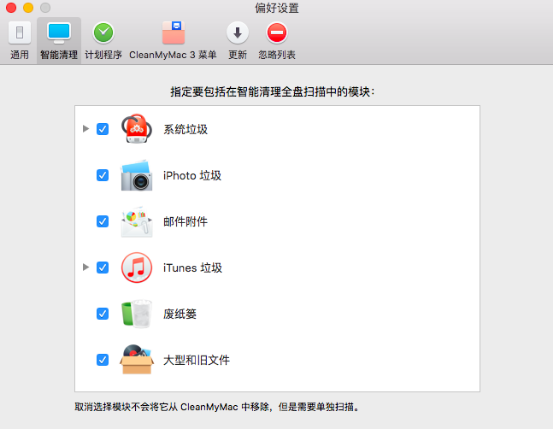This screenshot has height=430, width=554.
Task: Disable the 大型和旧文件 checkbox
Action: pyautogui.click(x=102, y=360)
